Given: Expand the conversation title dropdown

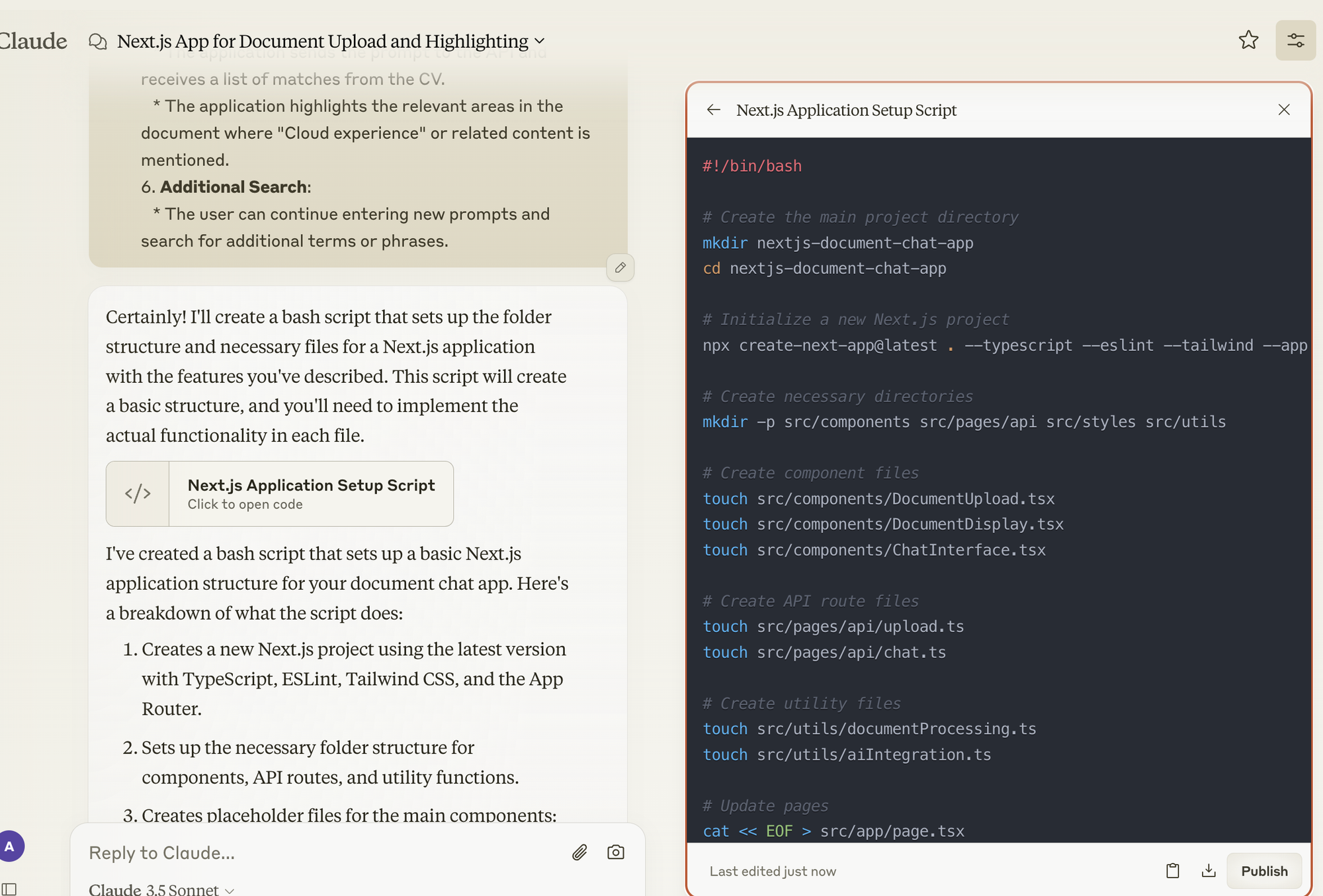Looking at the screenshot, I should tap(540, 41).
